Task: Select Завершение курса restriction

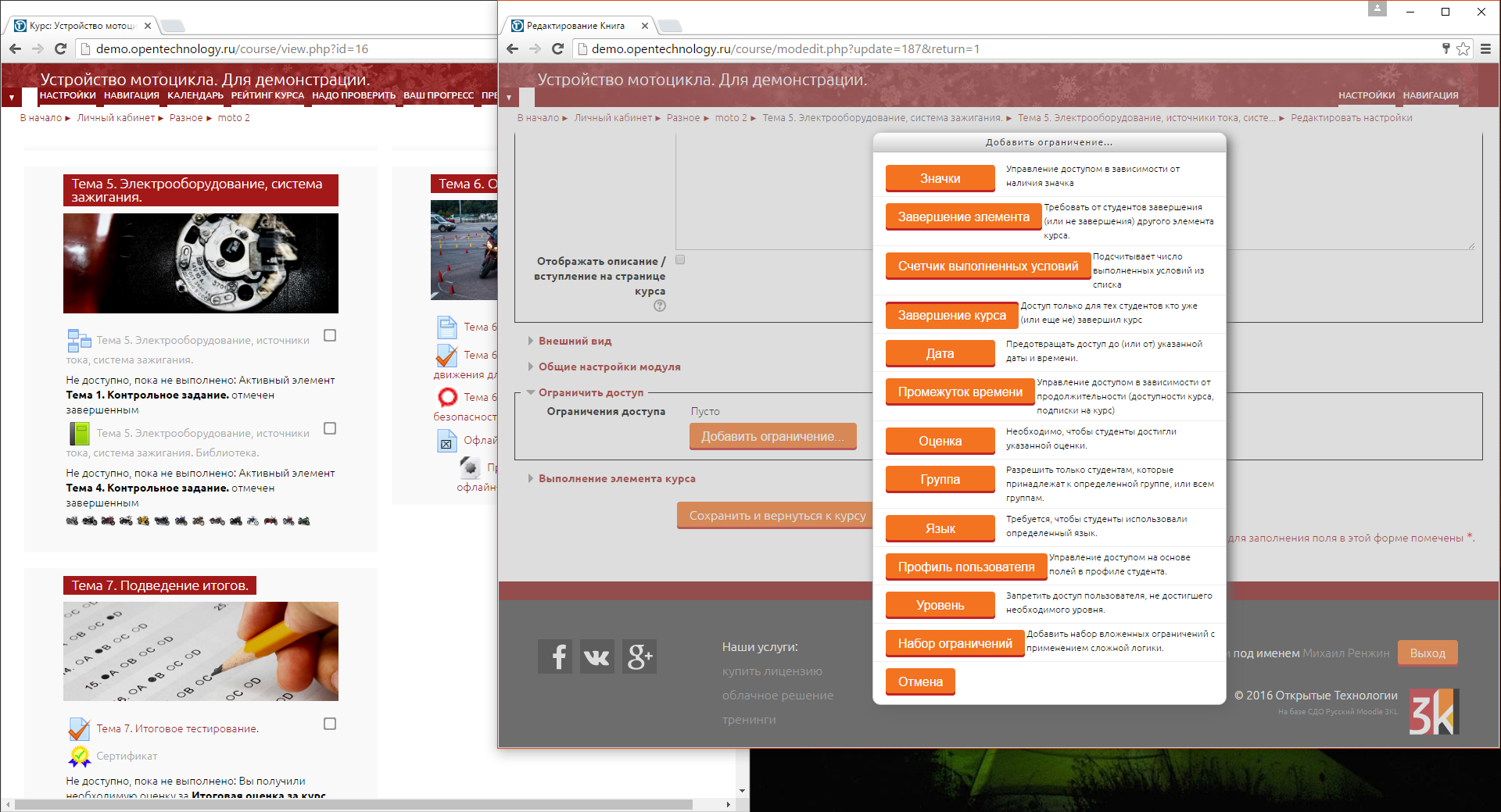Action: point(951,315)
